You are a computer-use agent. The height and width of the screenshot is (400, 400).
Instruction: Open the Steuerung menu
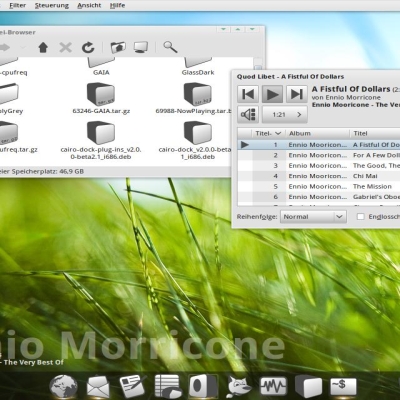[x=52, y=6]
